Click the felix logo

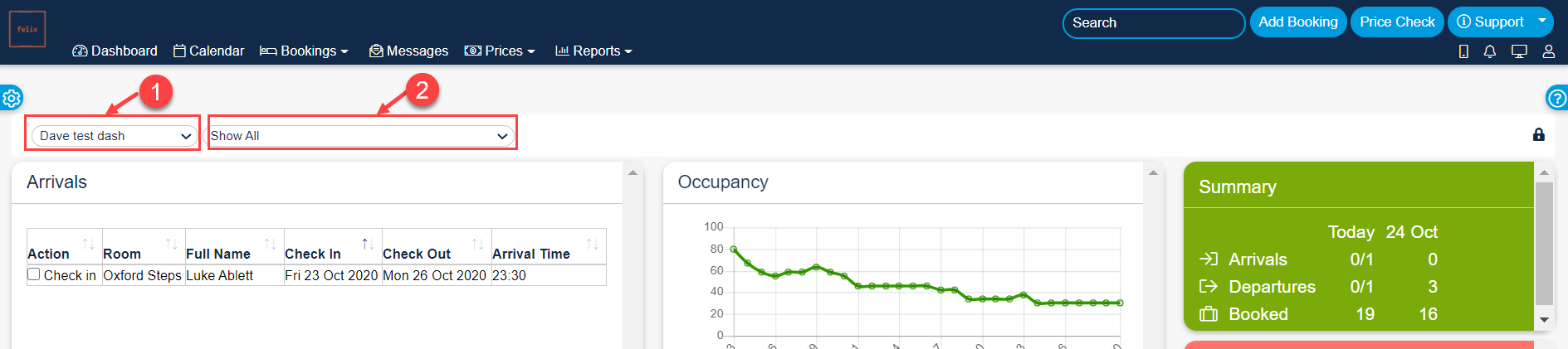pyautogui.click(x=27, y=29)
